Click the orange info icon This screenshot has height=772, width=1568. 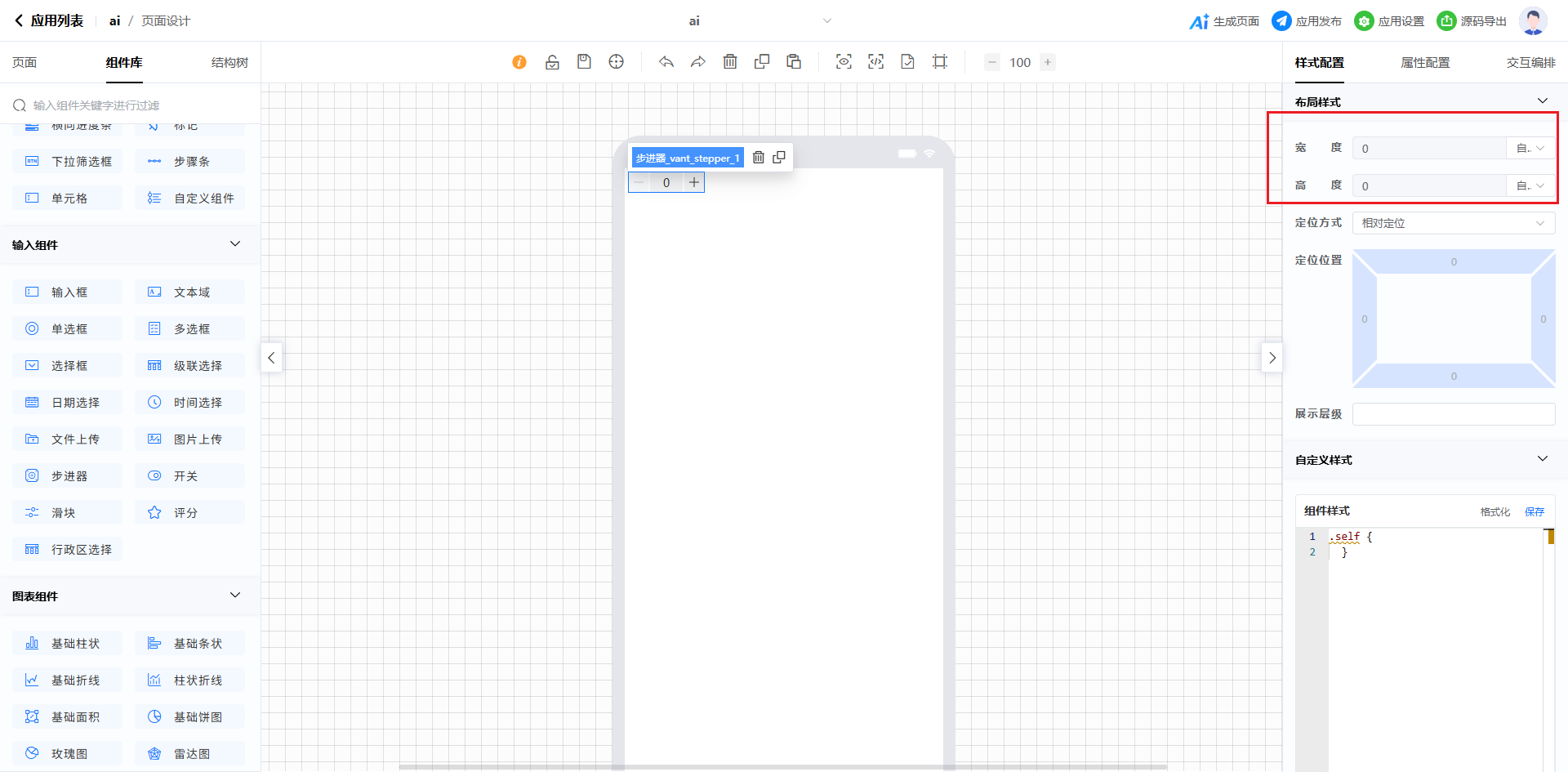[519, 62]
